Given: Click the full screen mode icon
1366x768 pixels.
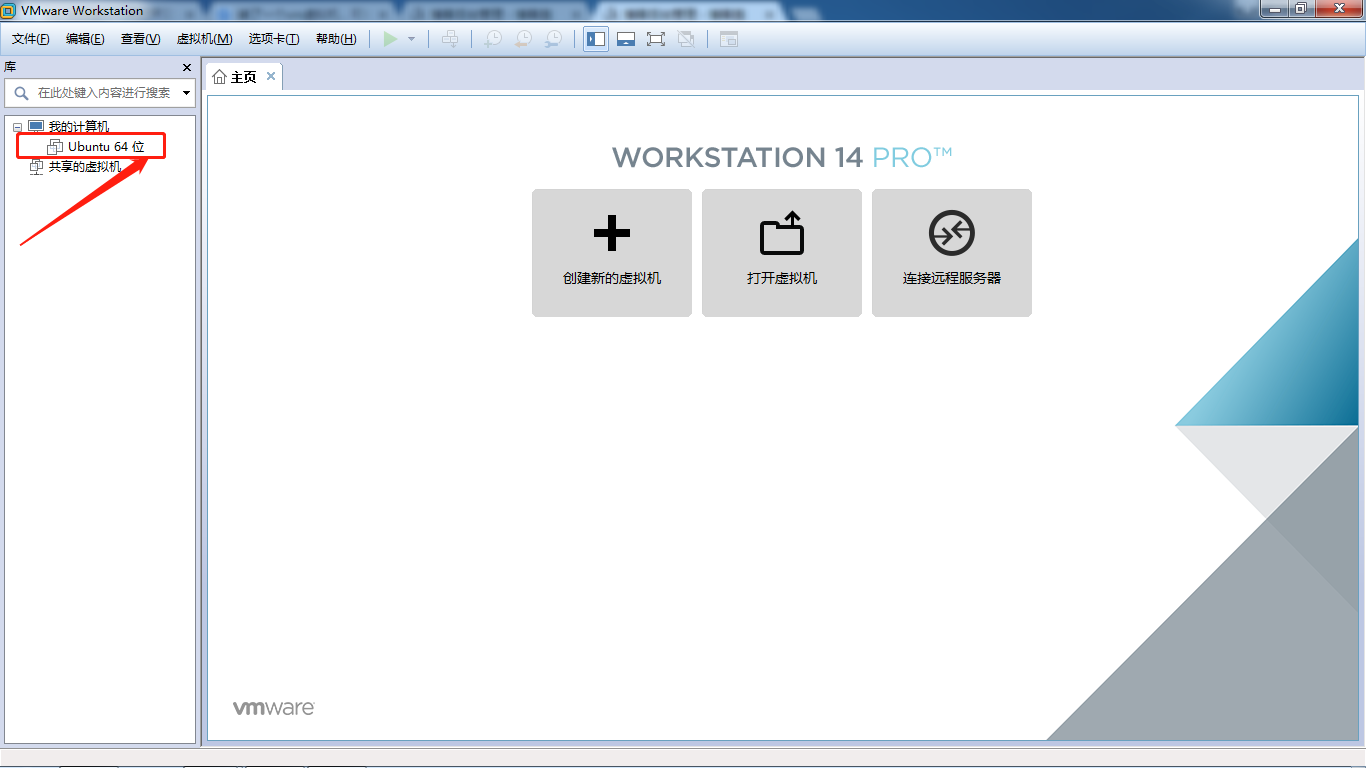Looking at the screenshot, I should 656,39.
